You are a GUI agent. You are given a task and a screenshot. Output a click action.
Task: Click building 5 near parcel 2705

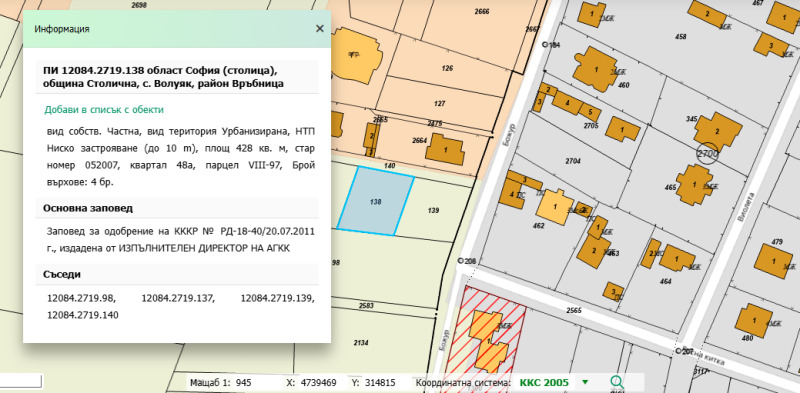tap(590, 112)
